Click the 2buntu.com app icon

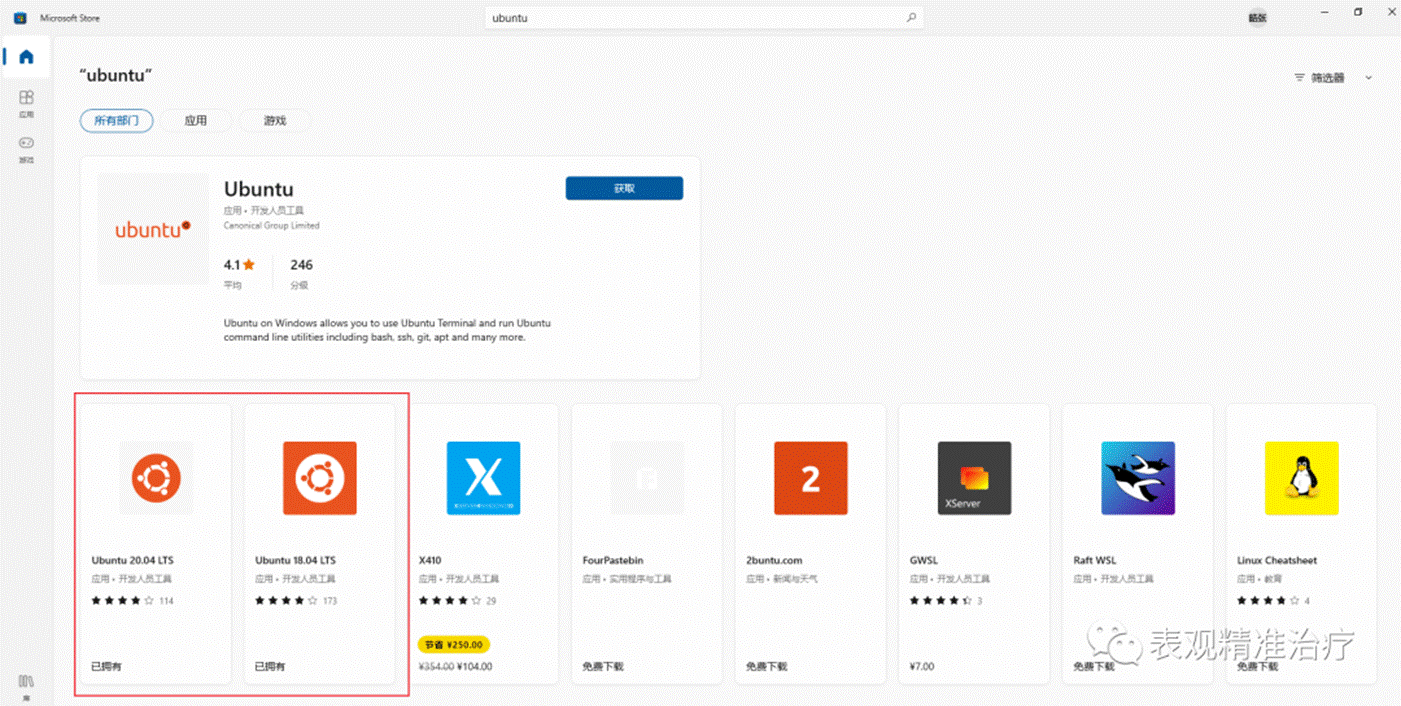[810, 478]
